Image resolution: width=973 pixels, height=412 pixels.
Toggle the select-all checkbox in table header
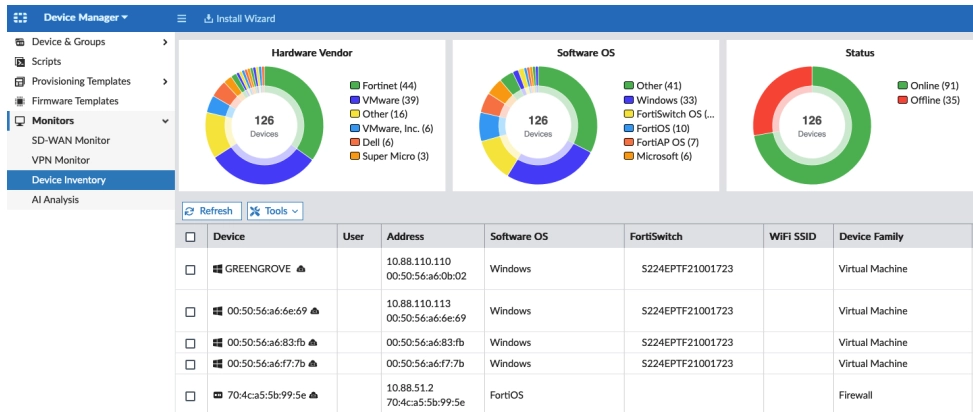pyautogui.click(x=191, y=237)
